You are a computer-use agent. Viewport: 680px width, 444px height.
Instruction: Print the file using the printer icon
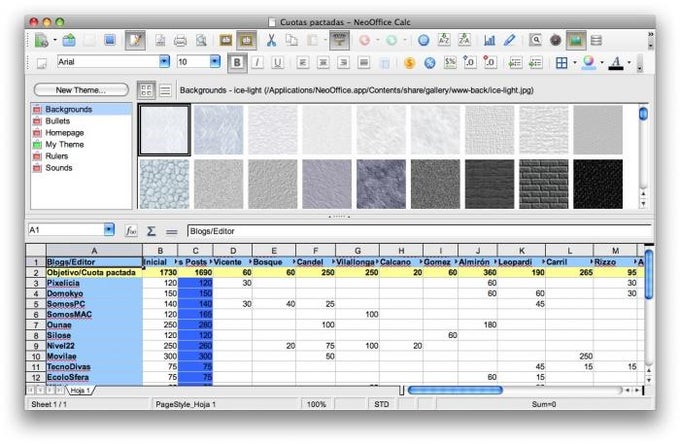(180, 41)
